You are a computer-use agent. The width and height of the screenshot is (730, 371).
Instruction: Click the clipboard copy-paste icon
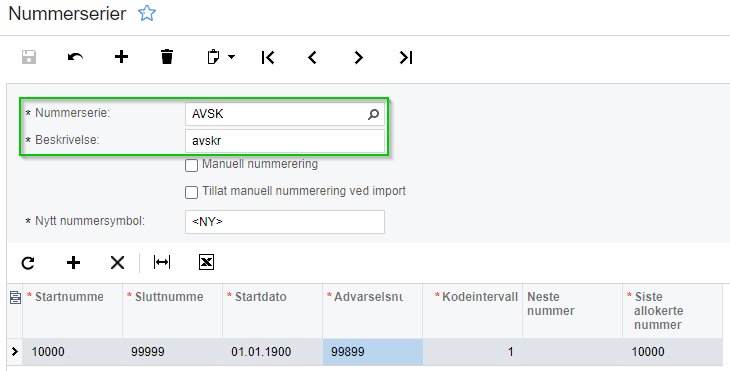tap(213, 57)
